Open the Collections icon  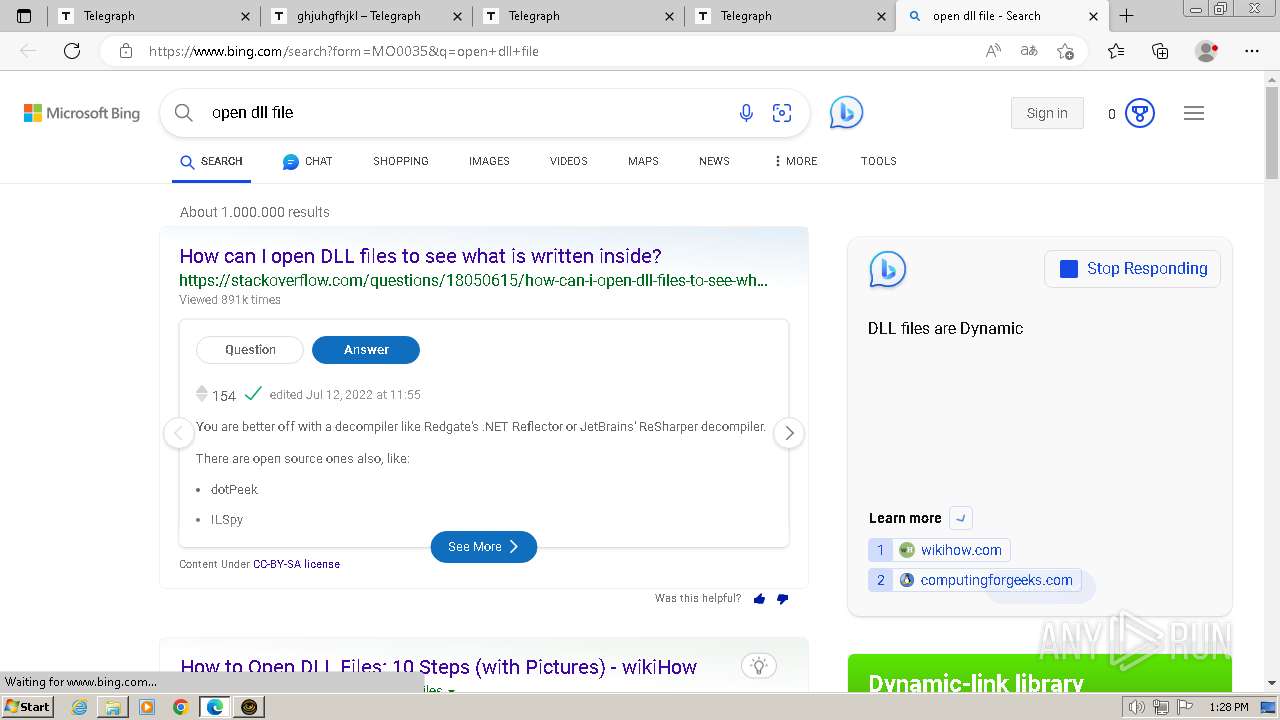pyautogui.click(x=1160, y=51)
